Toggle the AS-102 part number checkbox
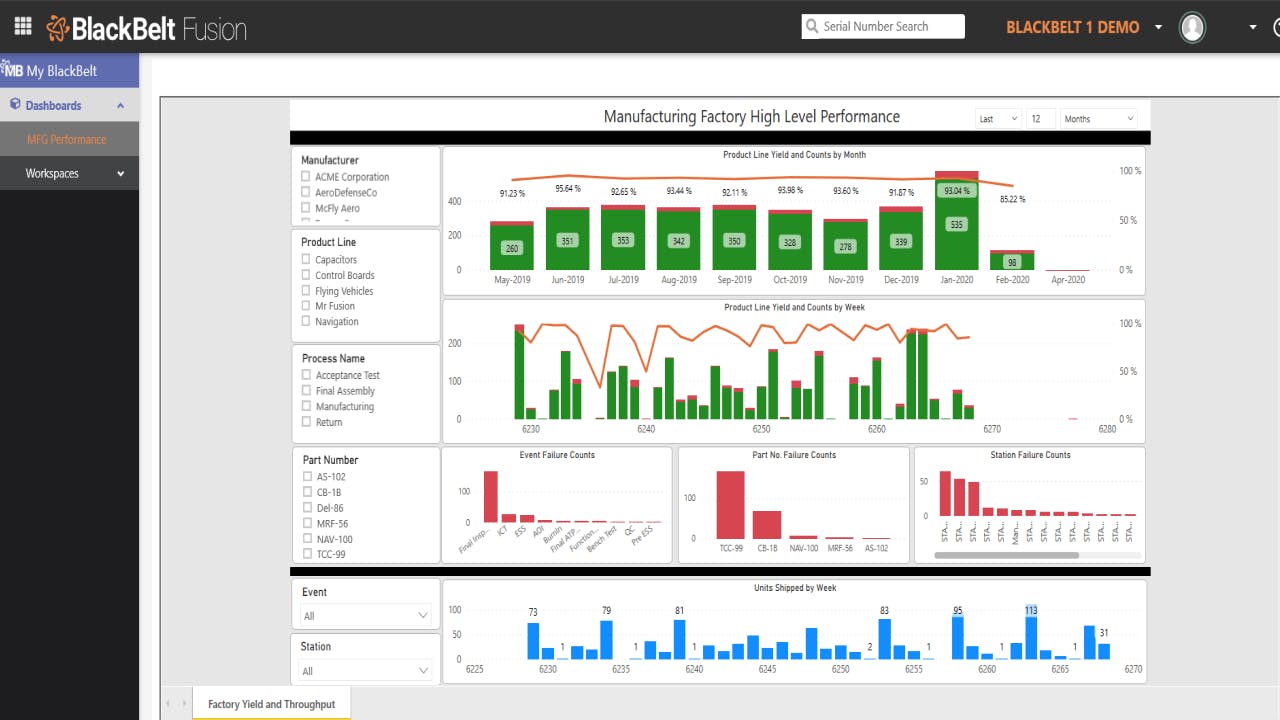Screen dimensions: 1280x720 (308, 477)
